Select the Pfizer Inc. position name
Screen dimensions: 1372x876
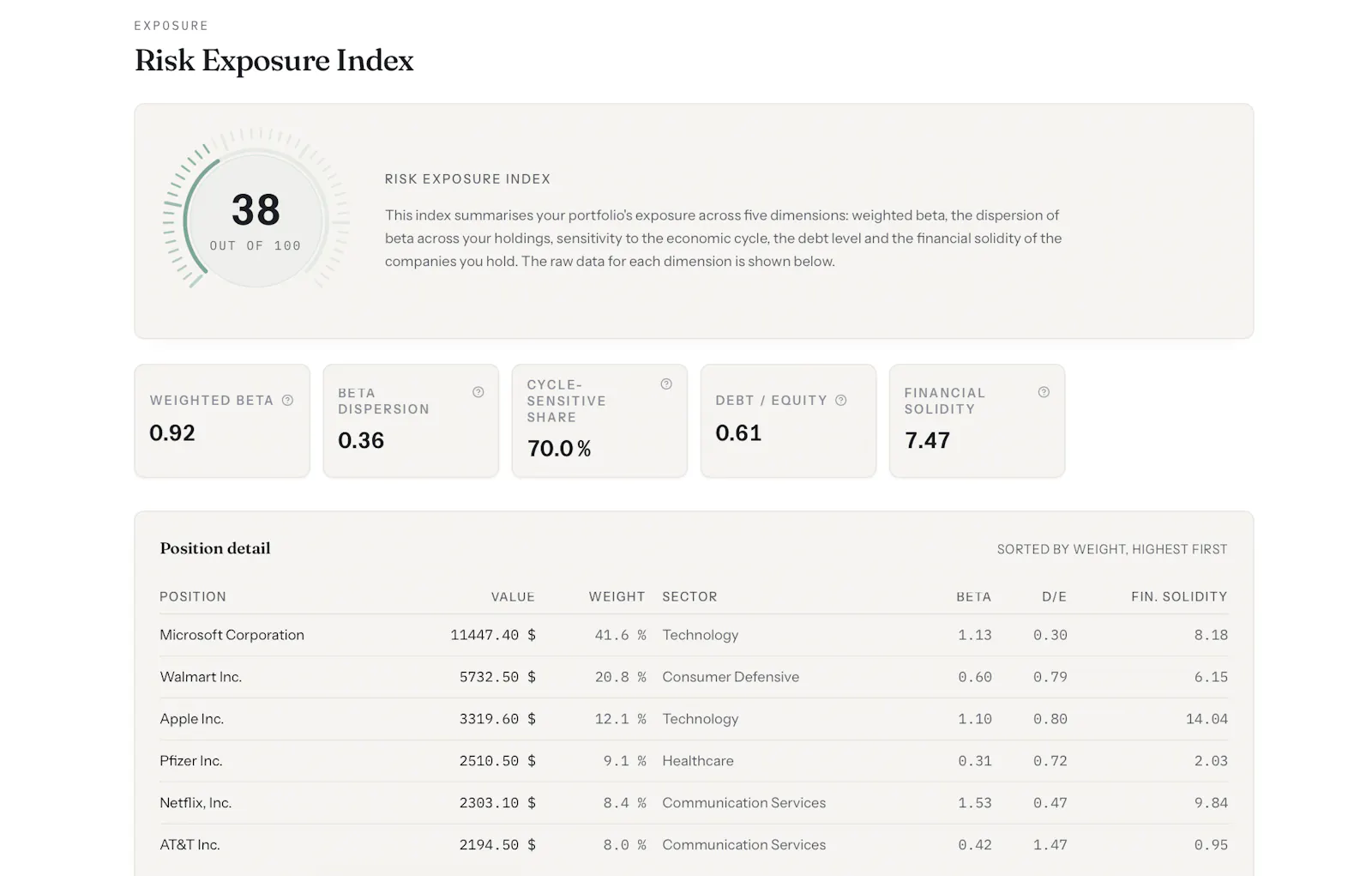(190, 761)
